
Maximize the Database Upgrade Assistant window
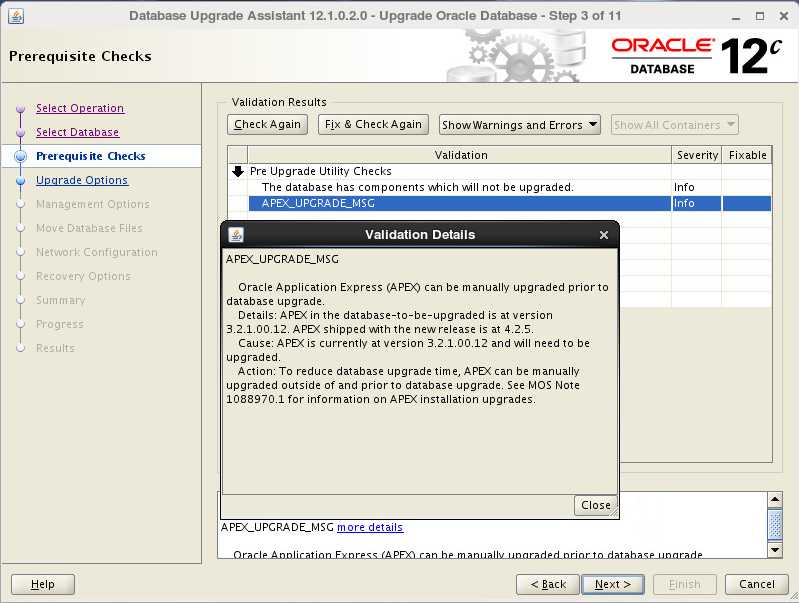[x=760, y=16]
